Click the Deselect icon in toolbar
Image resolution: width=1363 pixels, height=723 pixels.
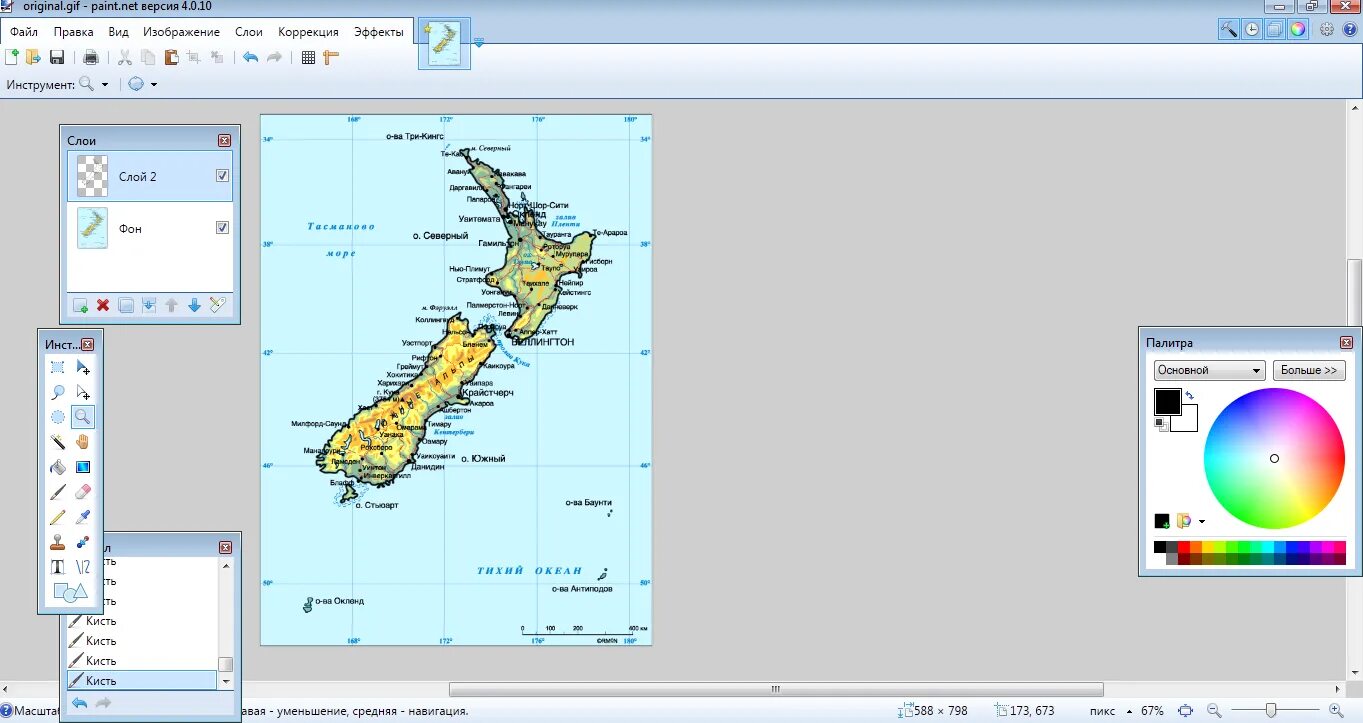(217, 57)
